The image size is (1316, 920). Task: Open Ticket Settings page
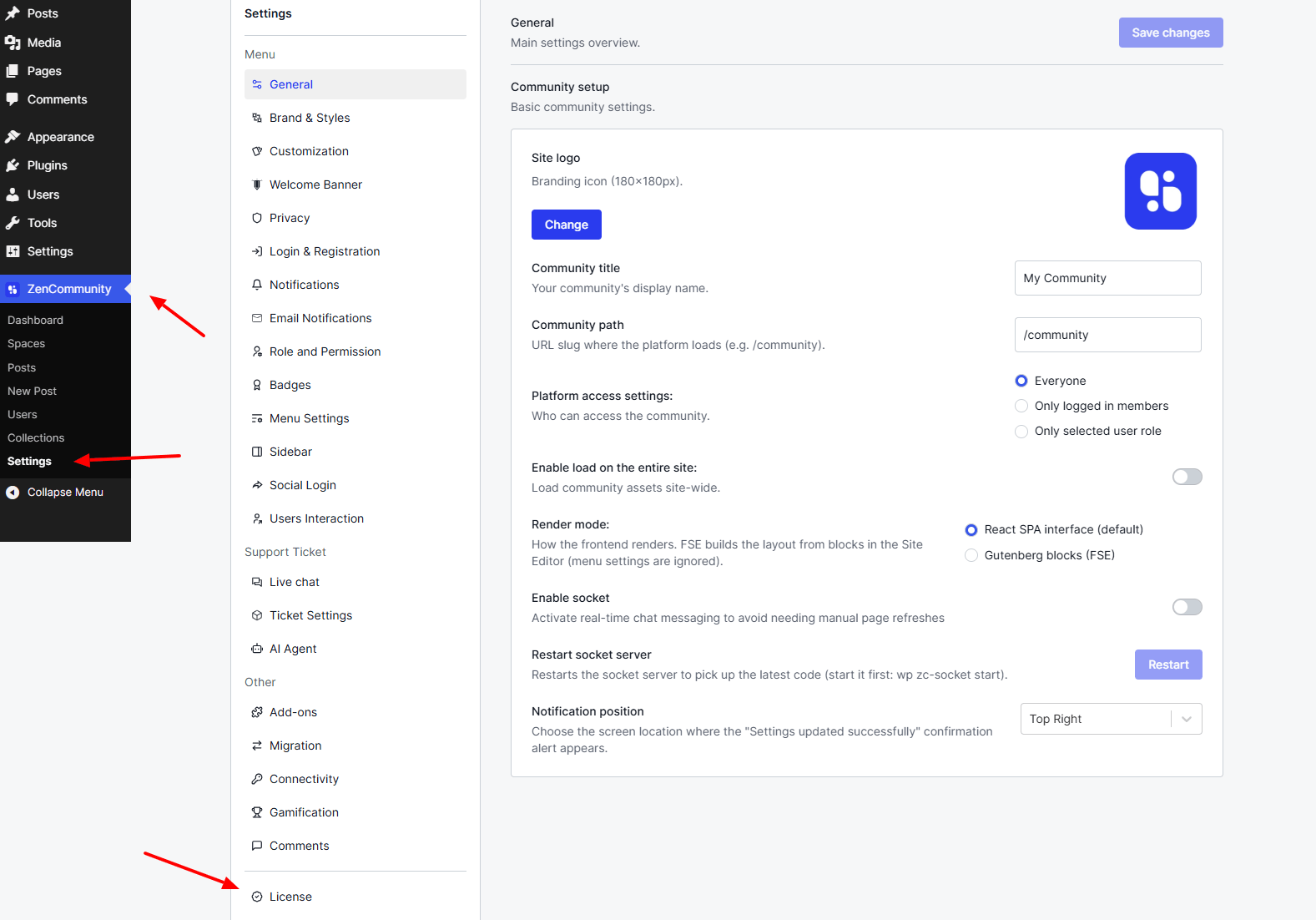pyautogui.click(x=355, y=615)
